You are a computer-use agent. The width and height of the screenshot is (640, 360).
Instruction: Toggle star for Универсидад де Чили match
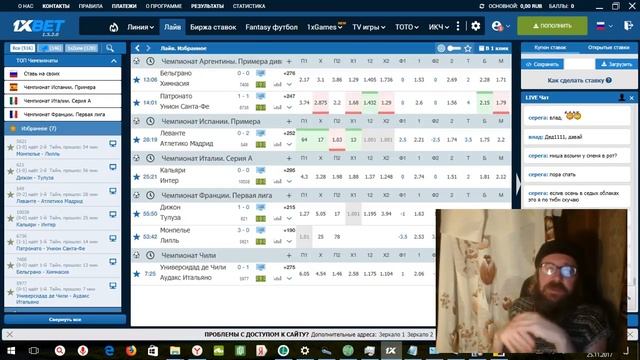tap(136, 273)
